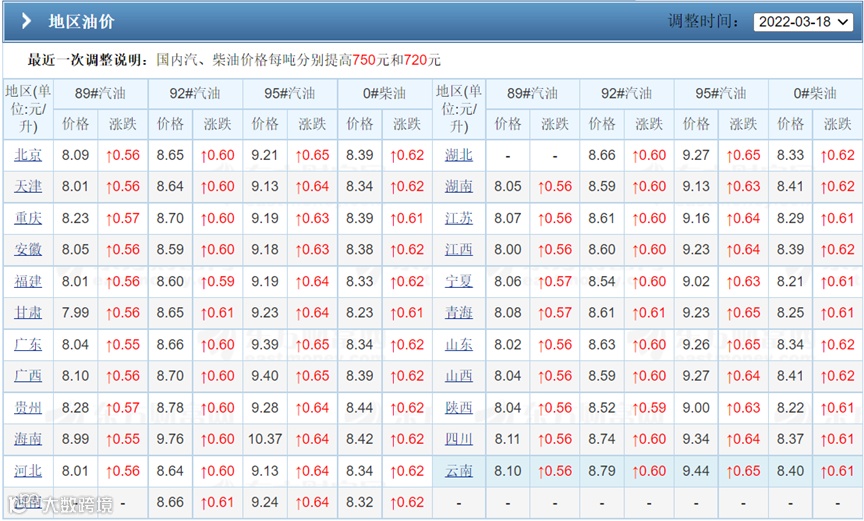
Task: Select the 最近一次调整说明 label text
Action: [87, 59]
